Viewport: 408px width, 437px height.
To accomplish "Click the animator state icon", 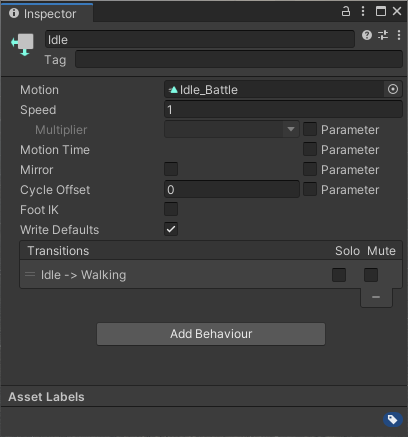I will click(x=23, y=44).
